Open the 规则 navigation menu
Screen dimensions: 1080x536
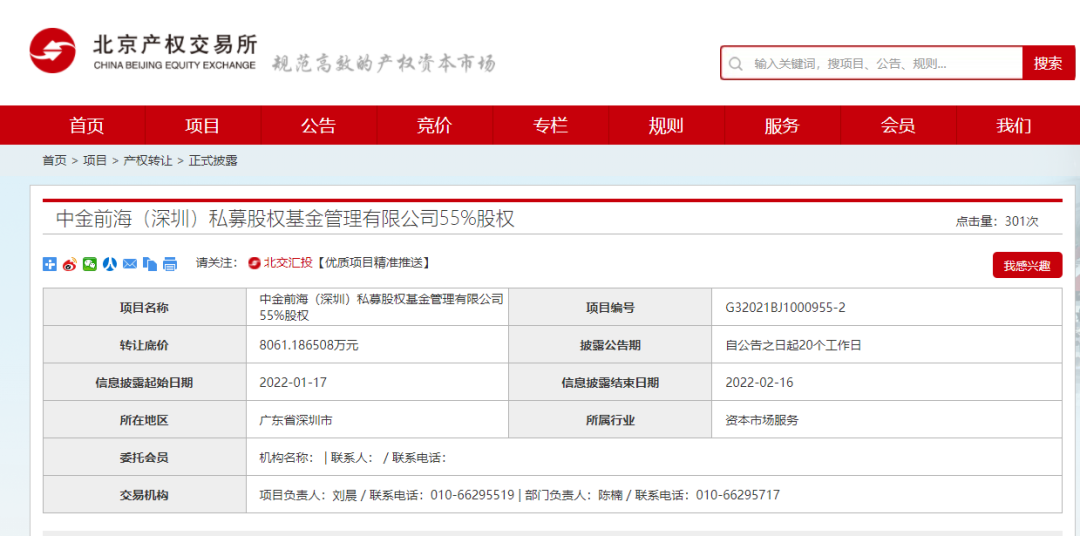666,125
